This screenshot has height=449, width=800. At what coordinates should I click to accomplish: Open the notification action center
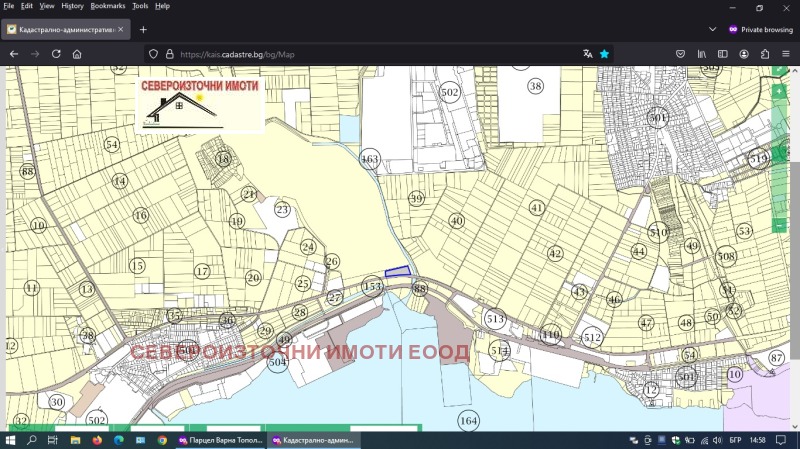pyautogui.click(x=781, y=440)
